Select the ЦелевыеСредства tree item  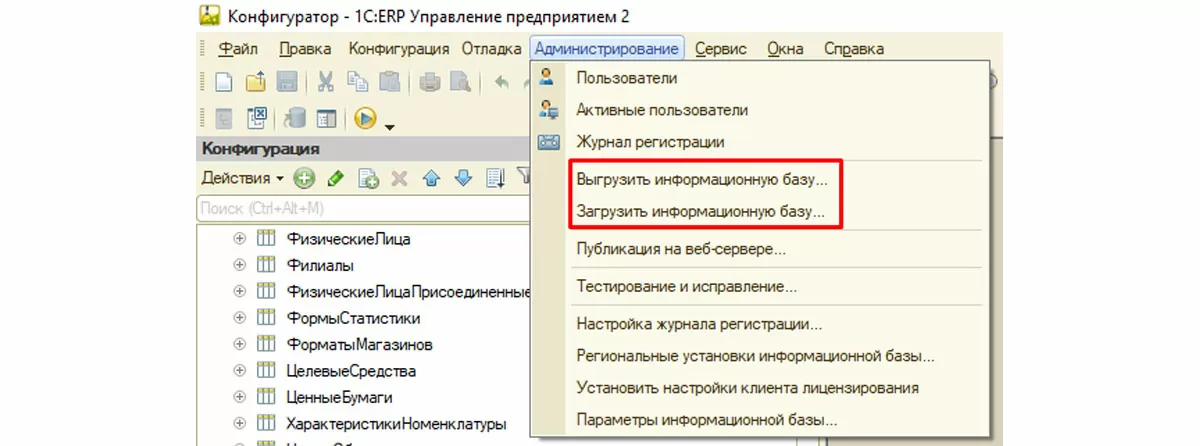pos(351,371)
